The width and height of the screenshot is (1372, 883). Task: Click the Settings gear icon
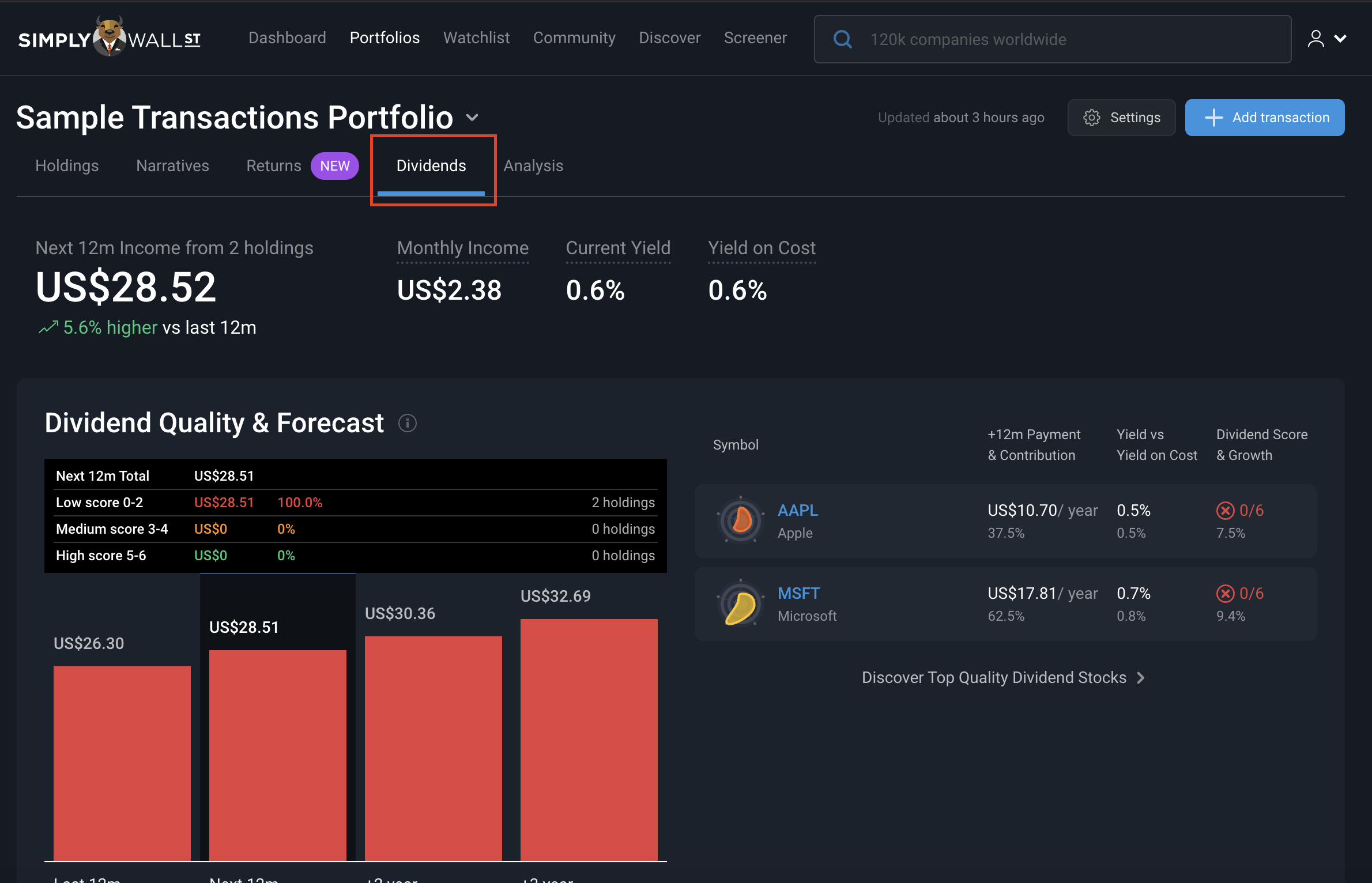pyautogui.click(x=1092, y=118)
